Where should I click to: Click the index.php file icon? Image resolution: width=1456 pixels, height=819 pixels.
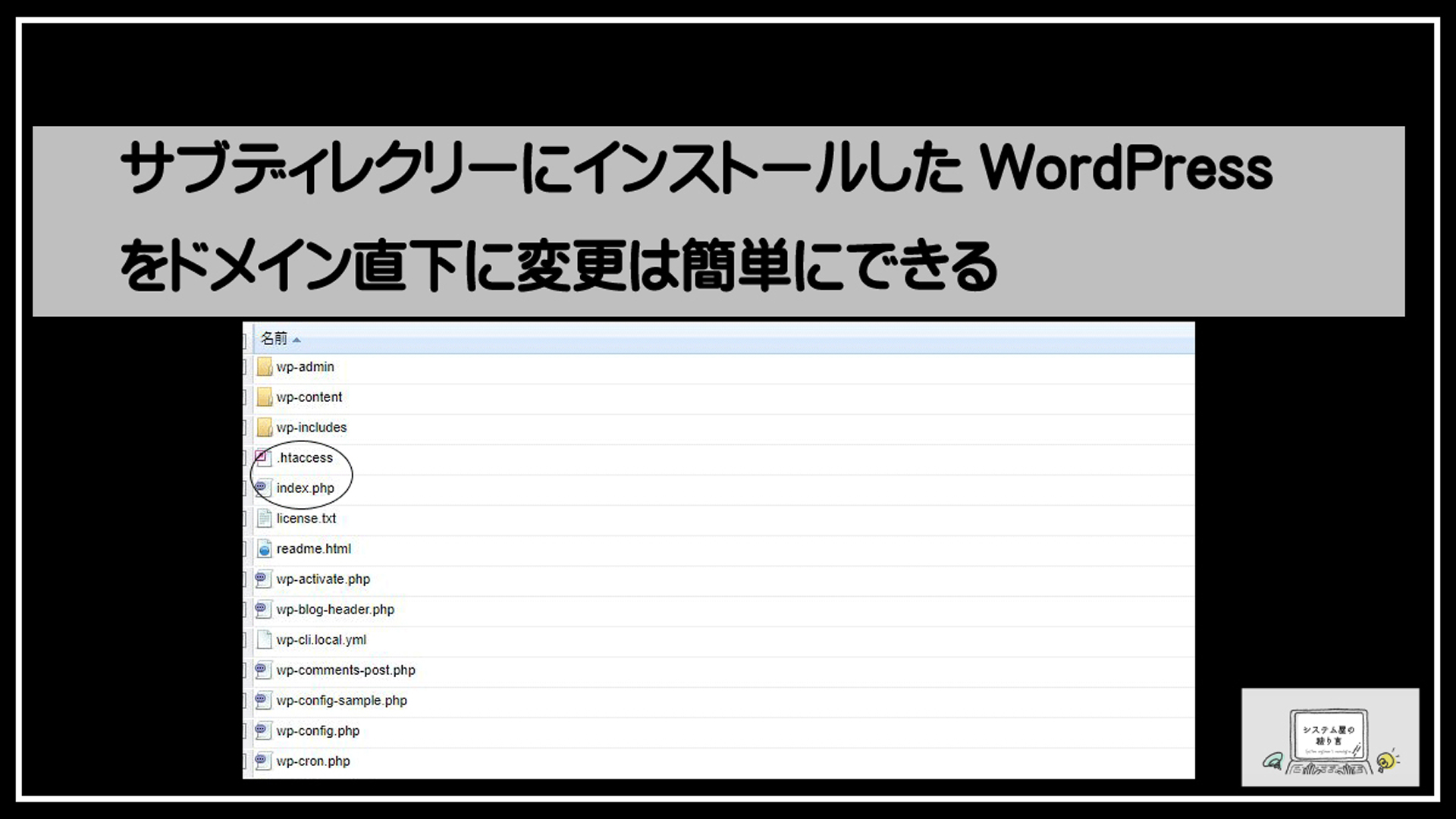tap(263, 488)
